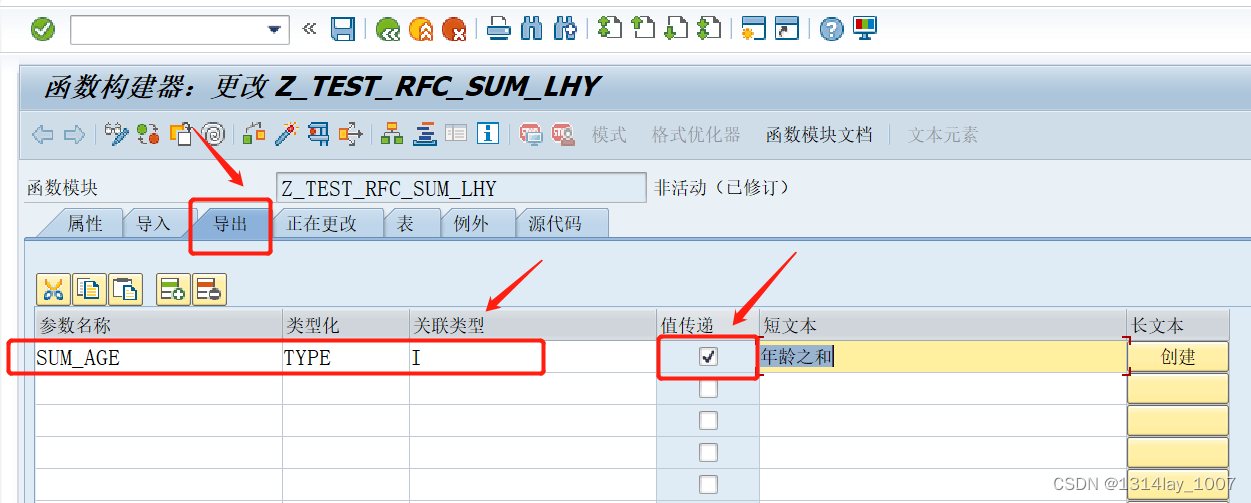This screenshot has height=503, width=1251.
Task: Open Help with the question mark icon
Action: [832, 29]
